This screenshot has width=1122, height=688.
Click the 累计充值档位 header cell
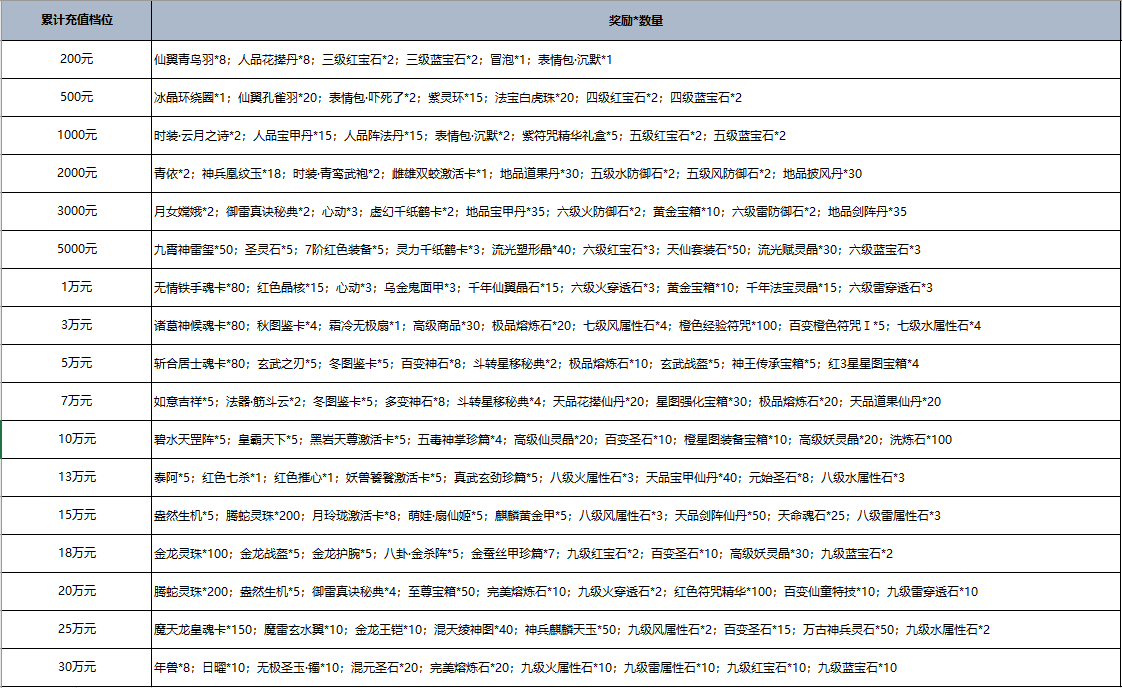pyautogui.click(x=76, y=20)
